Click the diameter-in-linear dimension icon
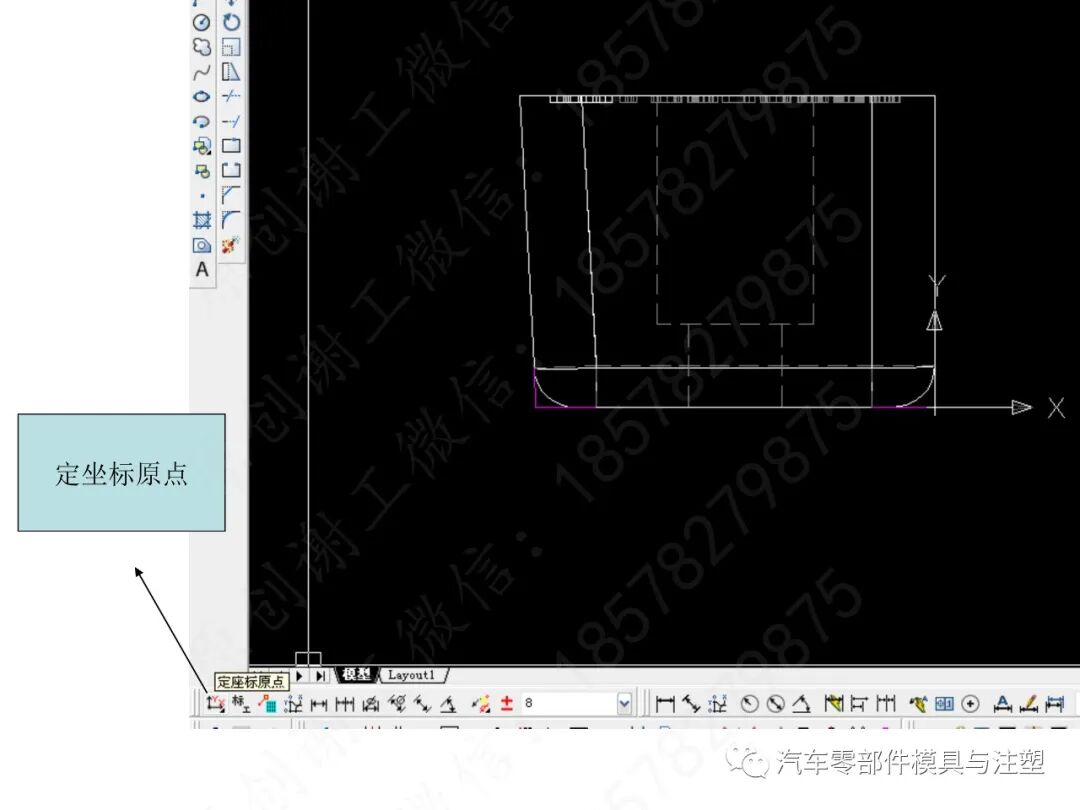 point(371,703)
